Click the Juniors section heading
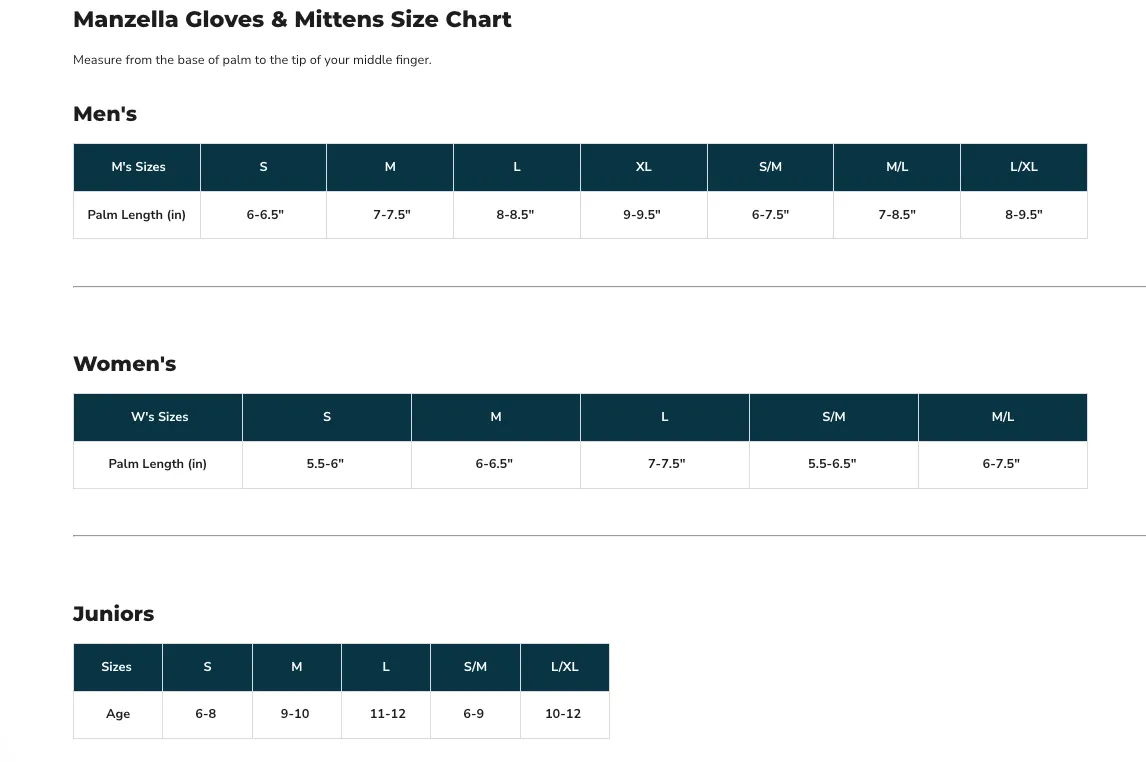 (x=114, y=614)
